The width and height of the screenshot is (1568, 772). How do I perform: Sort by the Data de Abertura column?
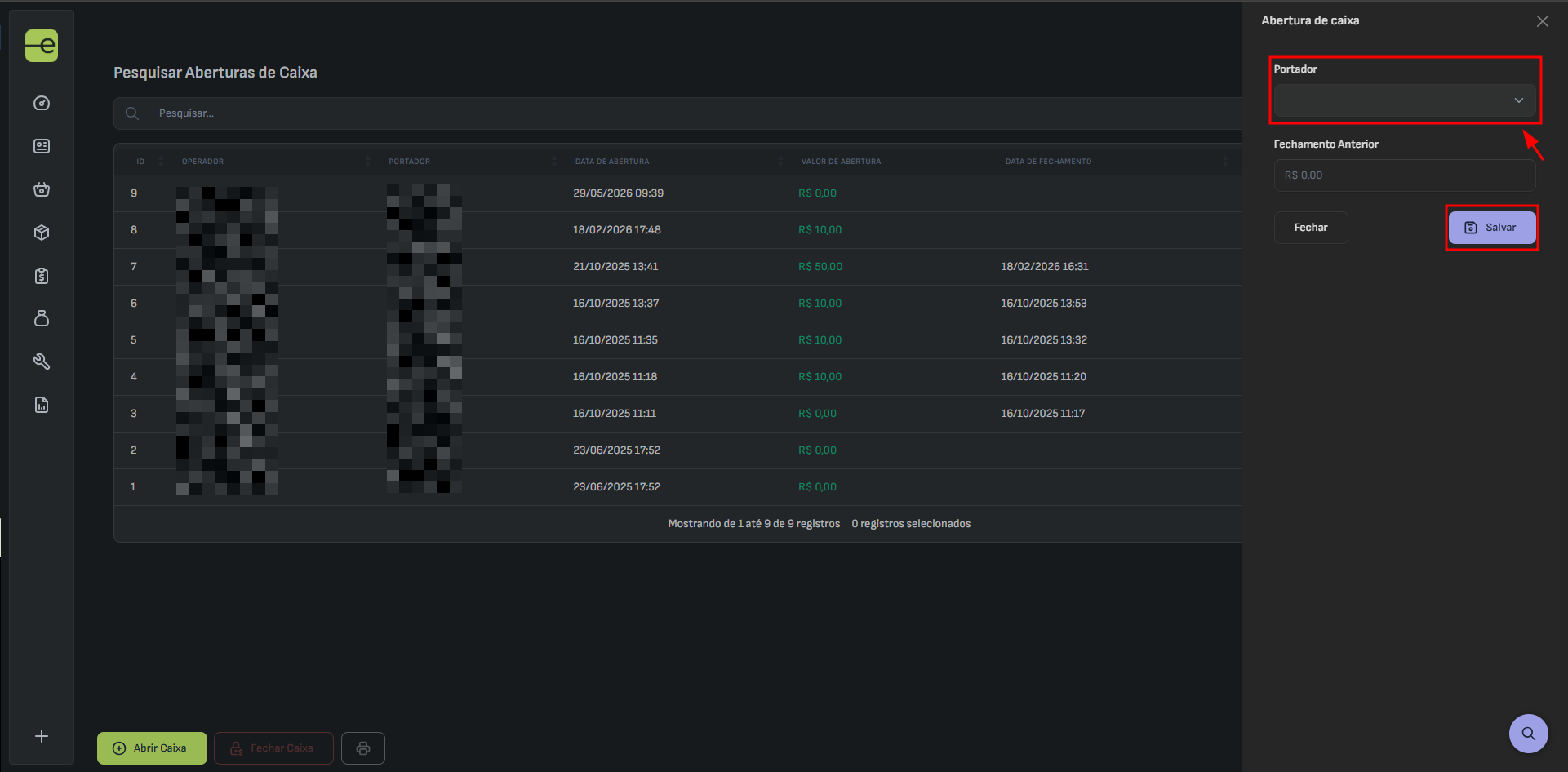tap(612, 162)
